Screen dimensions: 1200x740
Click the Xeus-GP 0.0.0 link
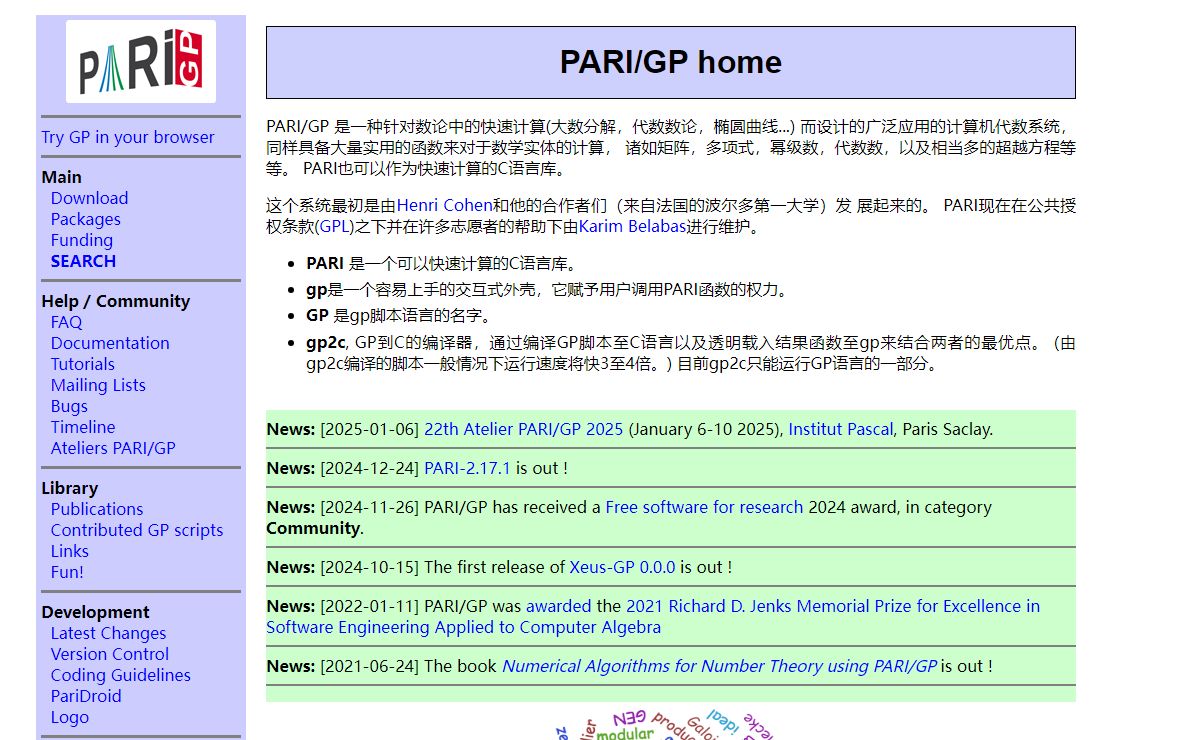622,567
